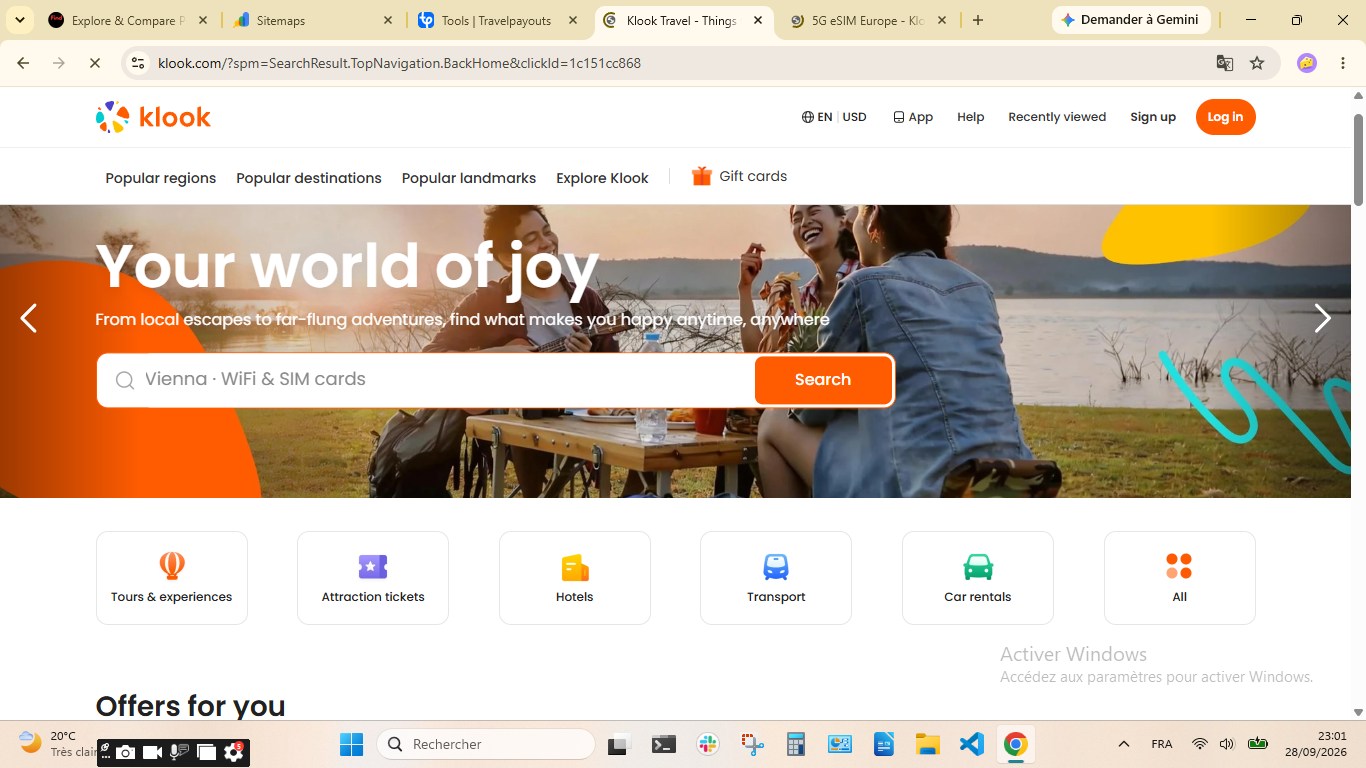
Task: Go back in Chrome
Action: pos(23,63)
